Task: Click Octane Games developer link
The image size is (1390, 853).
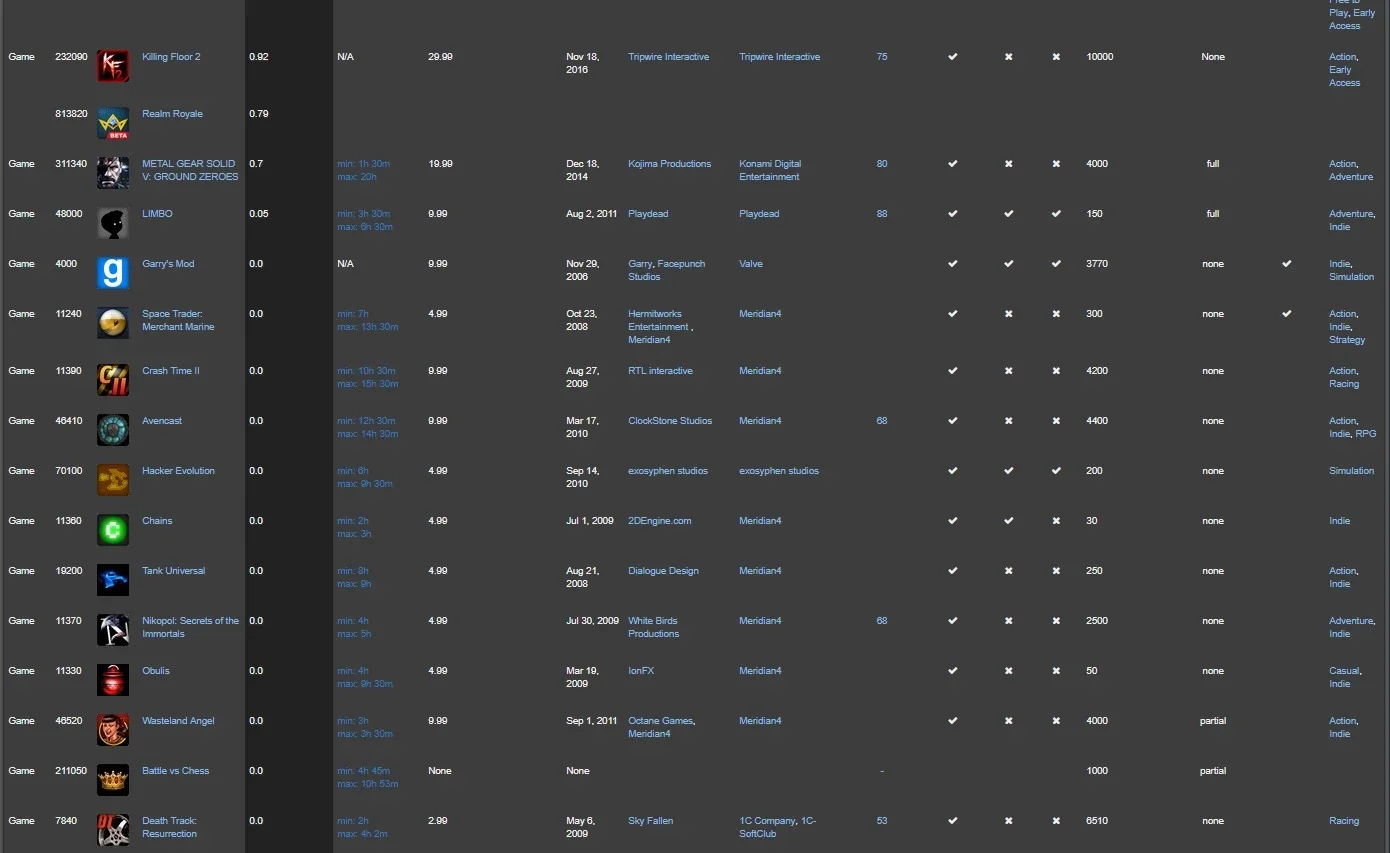Action: (660, 721)
